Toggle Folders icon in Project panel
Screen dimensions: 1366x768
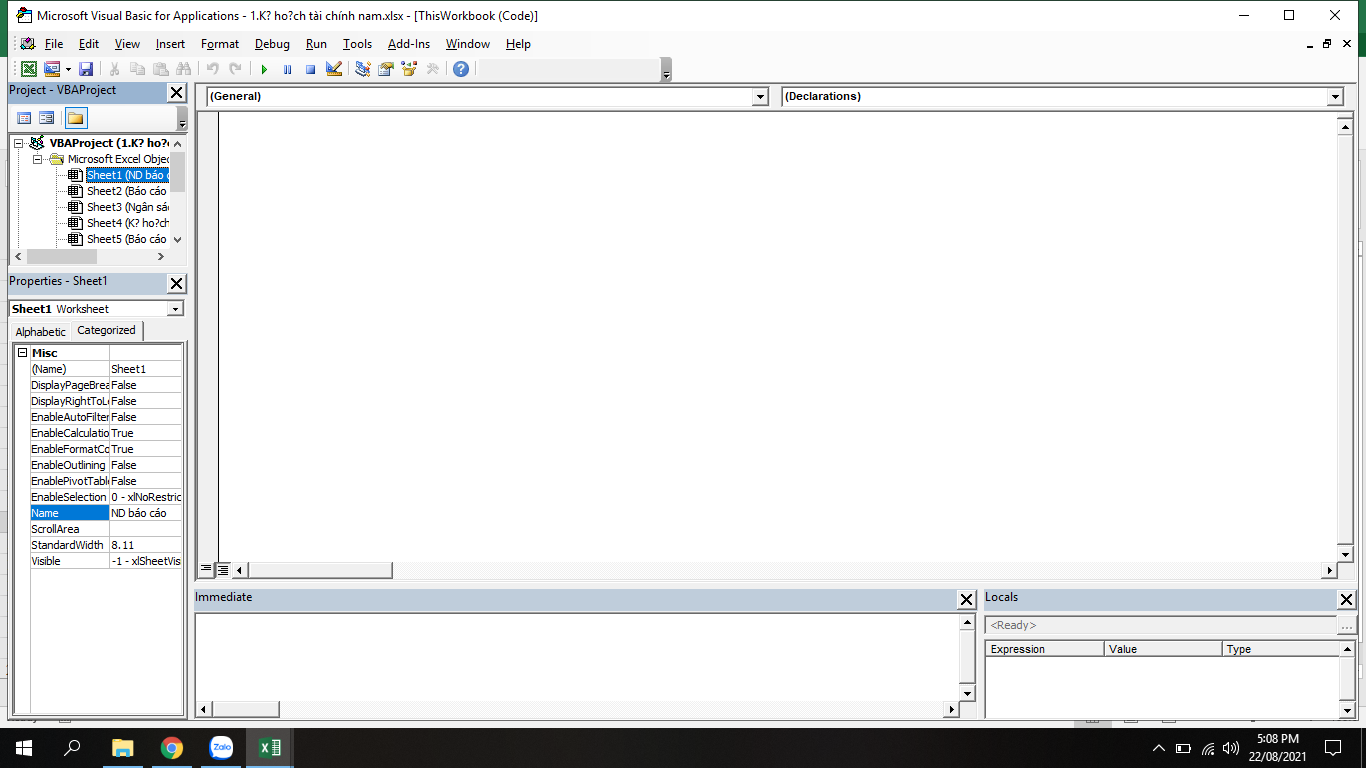76,118
